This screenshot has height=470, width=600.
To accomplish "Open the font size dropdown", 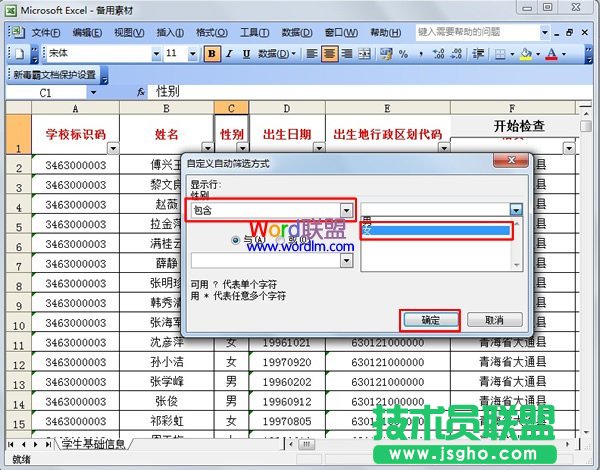I will [193, 54].
